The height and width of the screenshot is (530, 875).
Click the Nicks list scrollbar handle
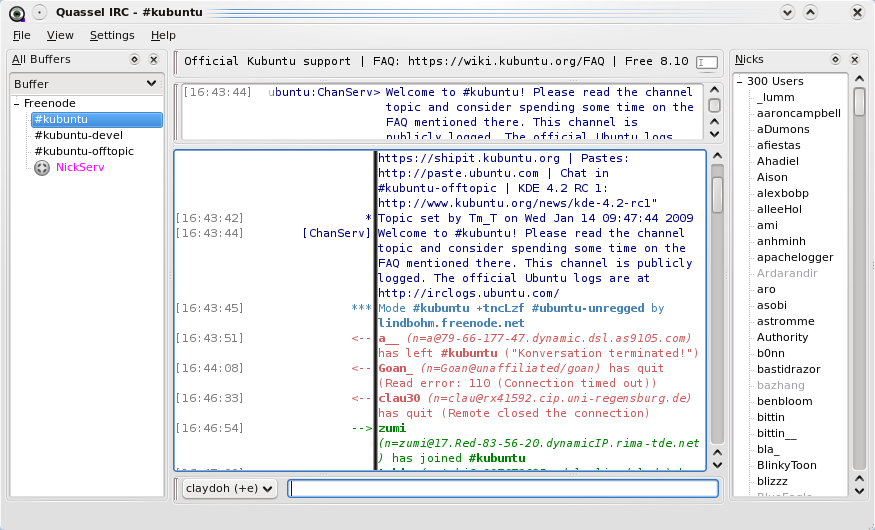[x=859, y=103]
